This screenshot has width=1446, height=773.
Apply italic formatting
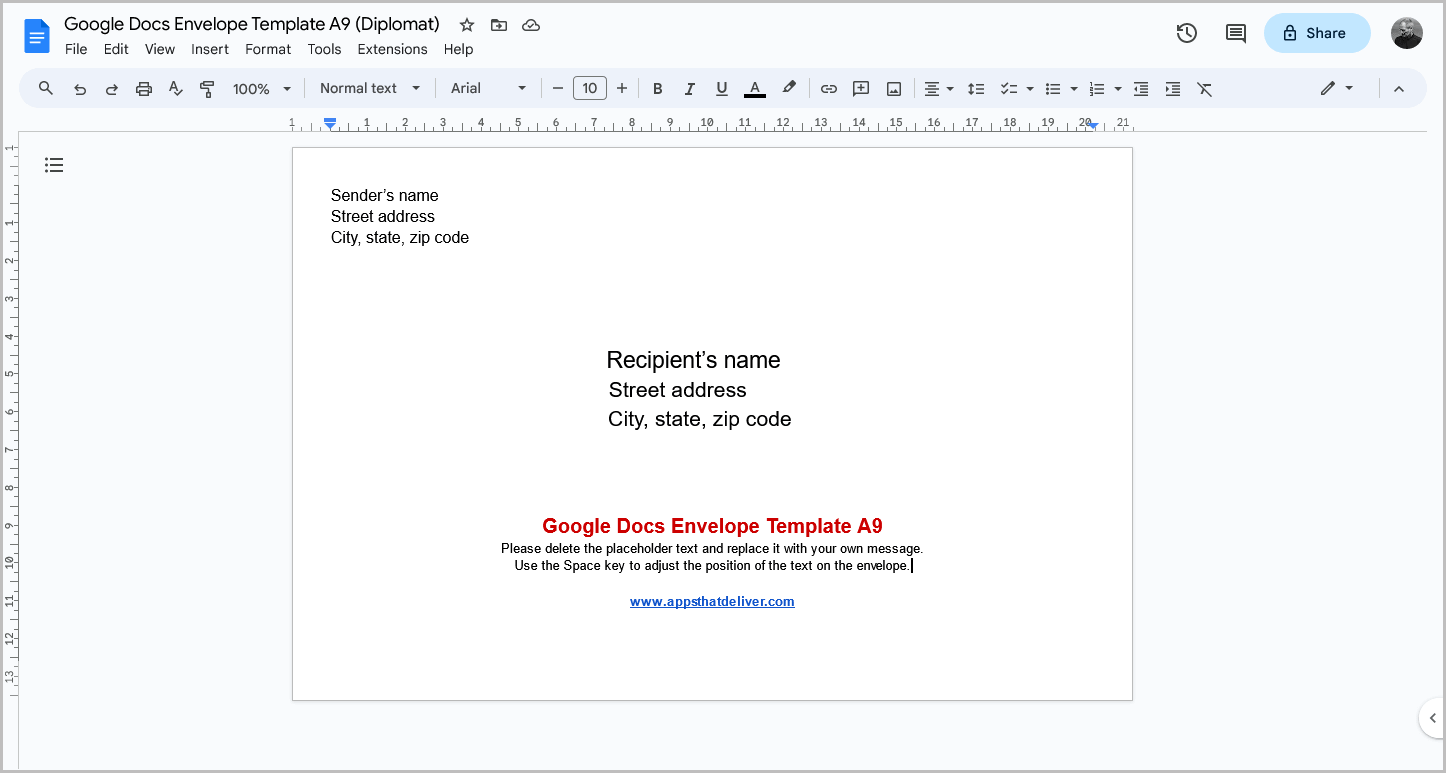click(689, 88)
